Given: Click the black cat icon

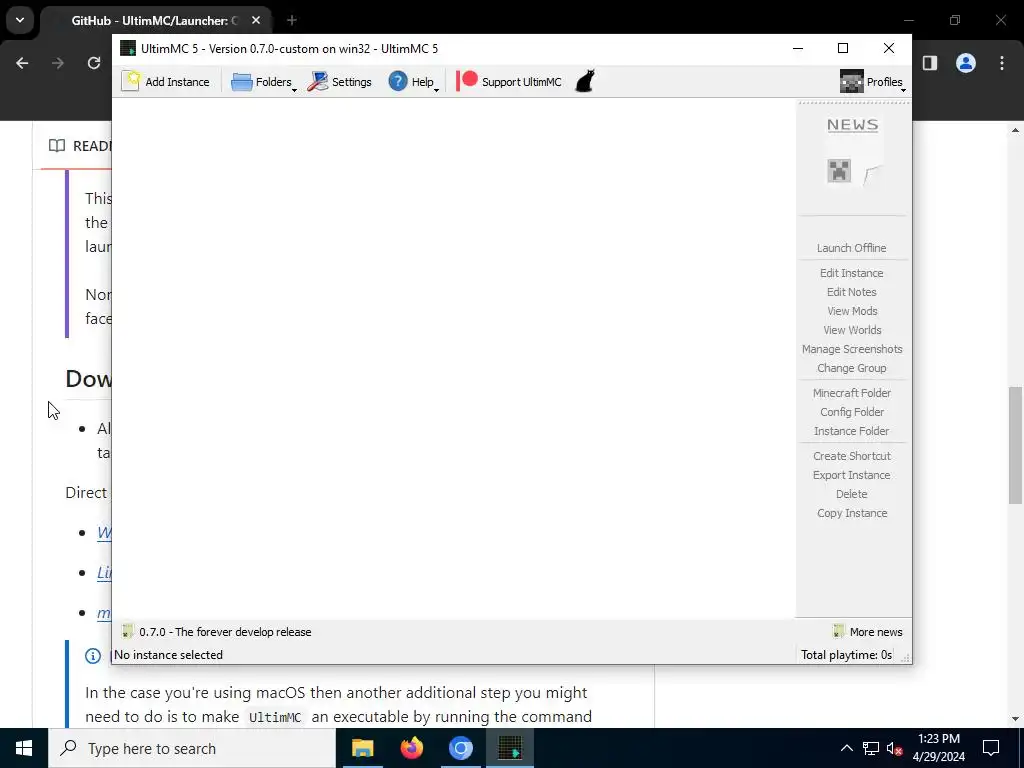Looking at the screenshot, I should [584, 81].
